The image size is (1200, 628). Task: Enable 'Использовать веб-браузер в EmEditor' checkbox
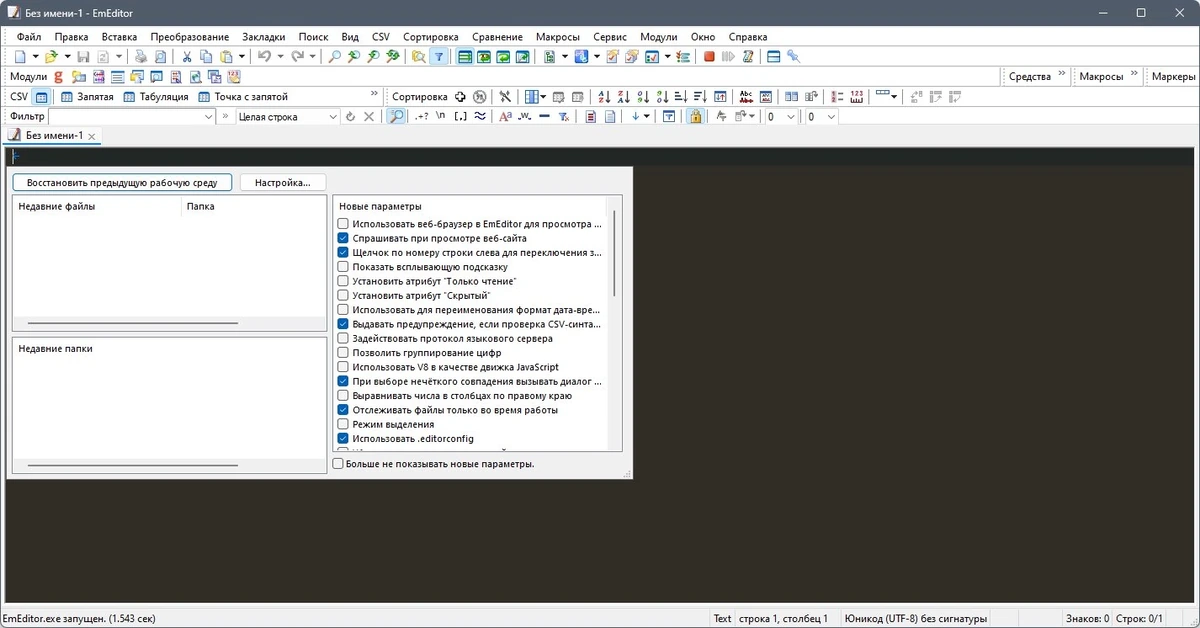click(x=343, y=224)
